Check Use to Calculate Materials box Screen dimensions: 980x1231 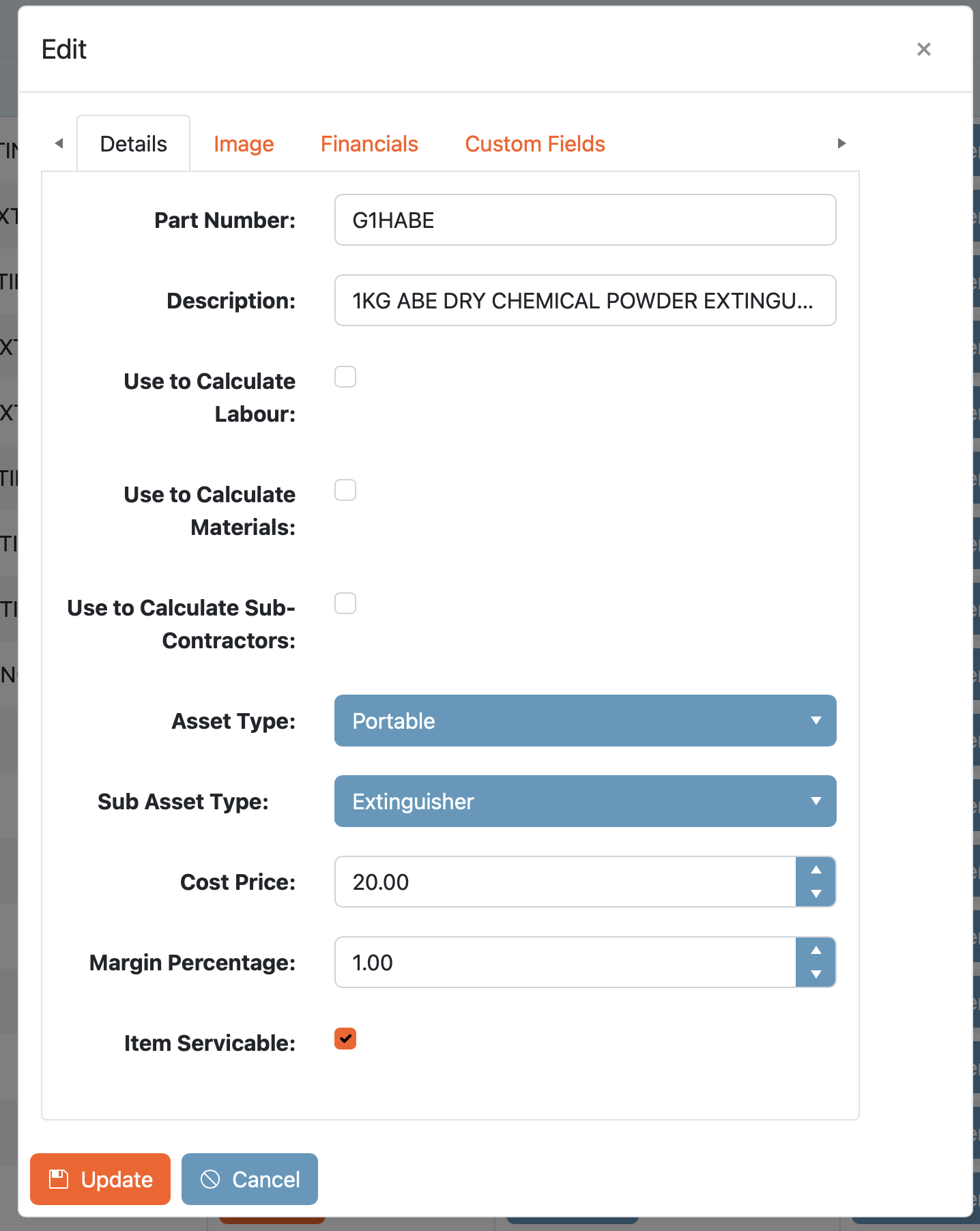(345, 490)
